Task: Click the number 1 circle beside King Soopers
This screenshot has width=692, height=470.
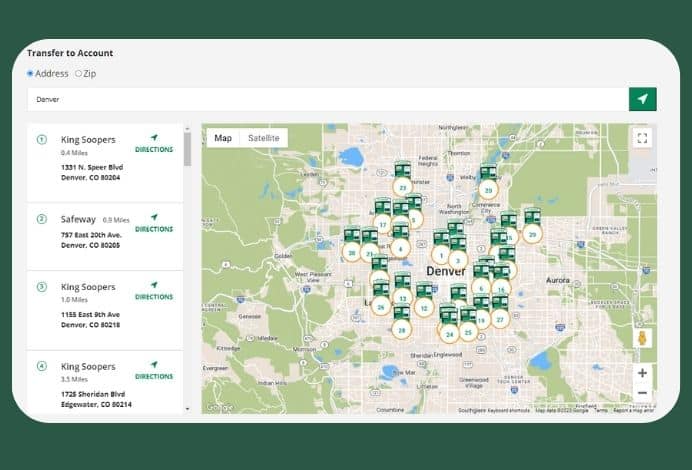Action: point(41,139)
